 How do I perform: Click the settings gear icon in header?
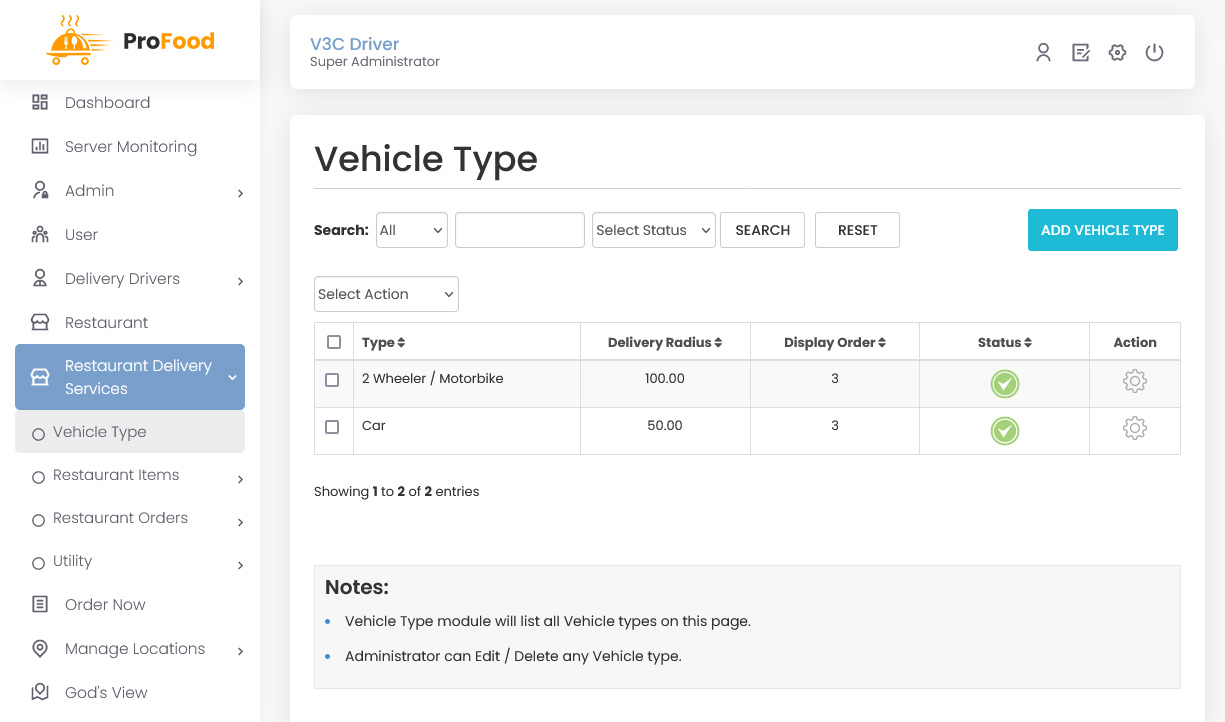[1117, 53]
